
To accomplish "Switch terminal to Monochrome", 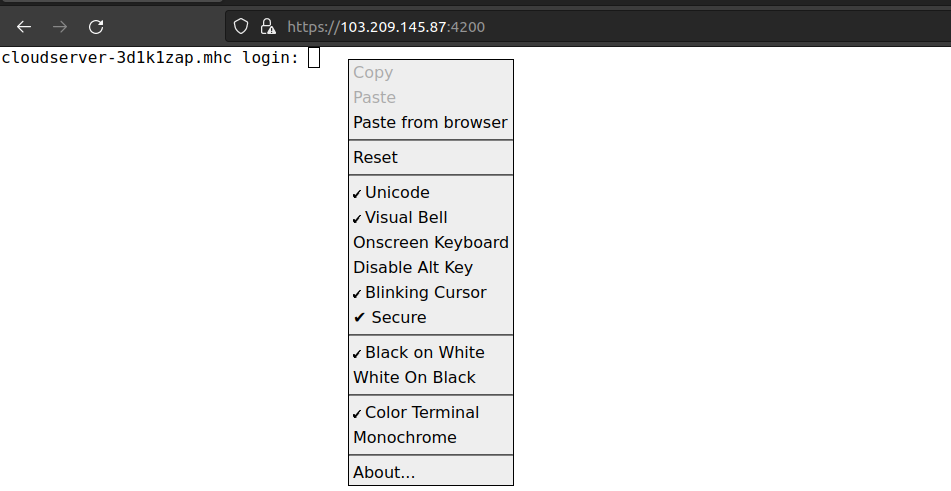I will pyautogui.click(x=431, y=437).
